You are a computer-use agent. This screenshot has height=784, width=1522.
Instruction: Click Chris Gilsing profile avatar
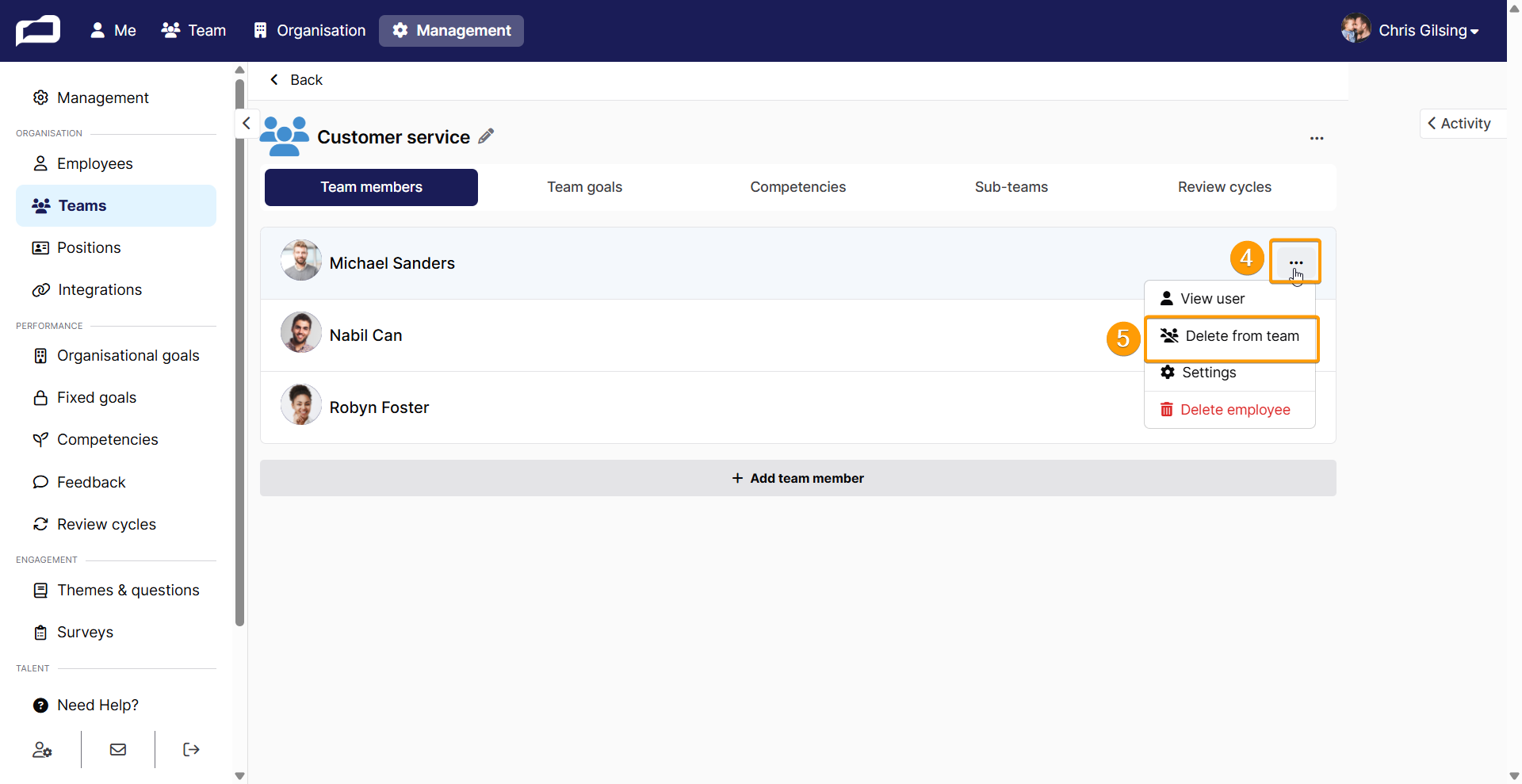tap(1356, 29)
